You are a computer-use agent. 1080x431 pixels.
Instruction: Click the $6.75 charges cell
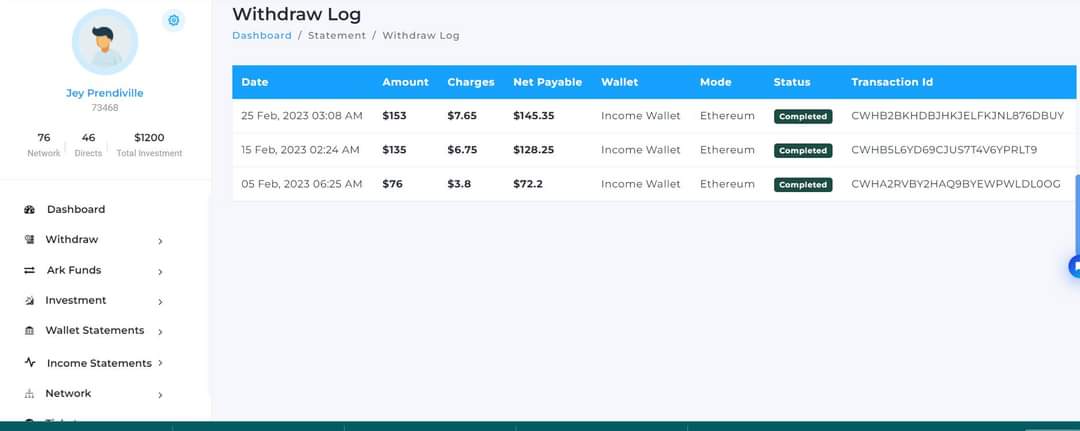462,149
